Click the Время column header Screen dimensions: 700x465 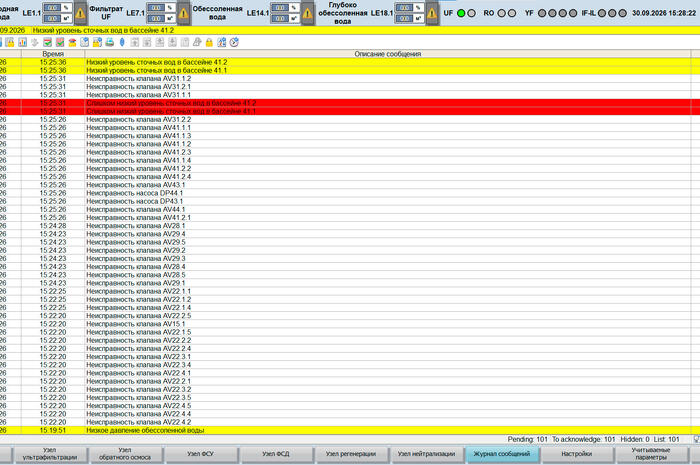pos(53,54)
